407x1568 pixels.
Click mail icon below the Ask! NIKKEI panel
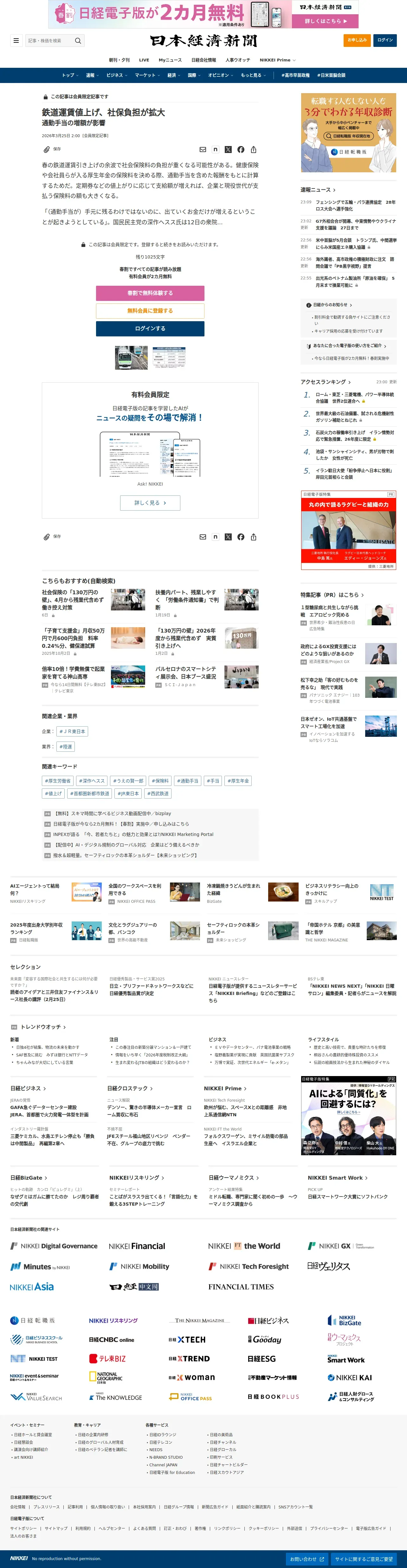(203, 537)
